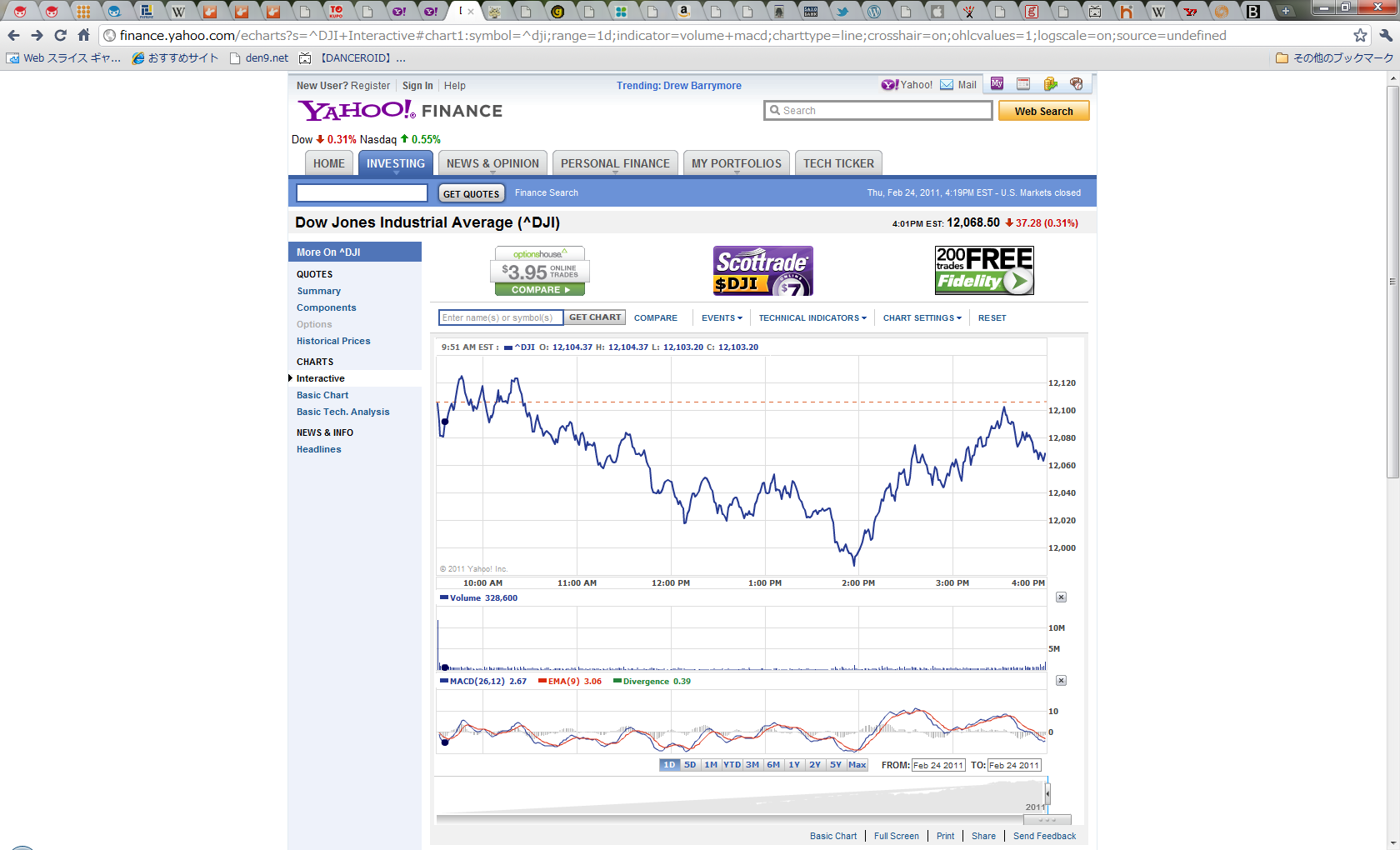Click the Compare link
Image resolution: width=1400 pixels, height=850 pixels.
pyautogui.click(x=656, y=317)
